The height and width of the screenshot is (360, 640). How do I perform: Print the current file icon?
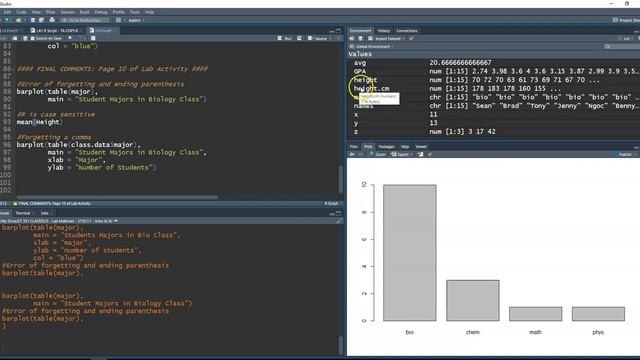pos(52,20)
